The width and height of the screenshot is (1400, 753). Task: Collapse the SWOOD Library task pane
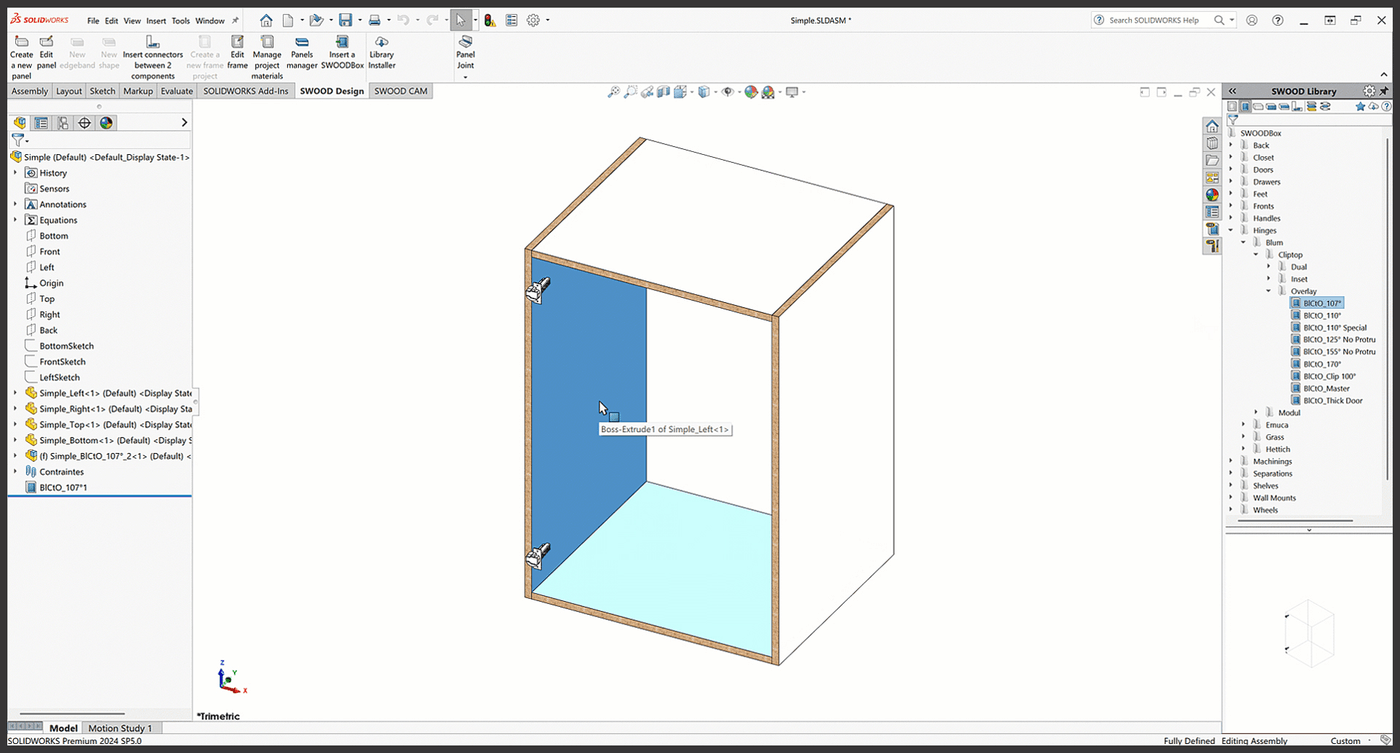[1232, 91]
